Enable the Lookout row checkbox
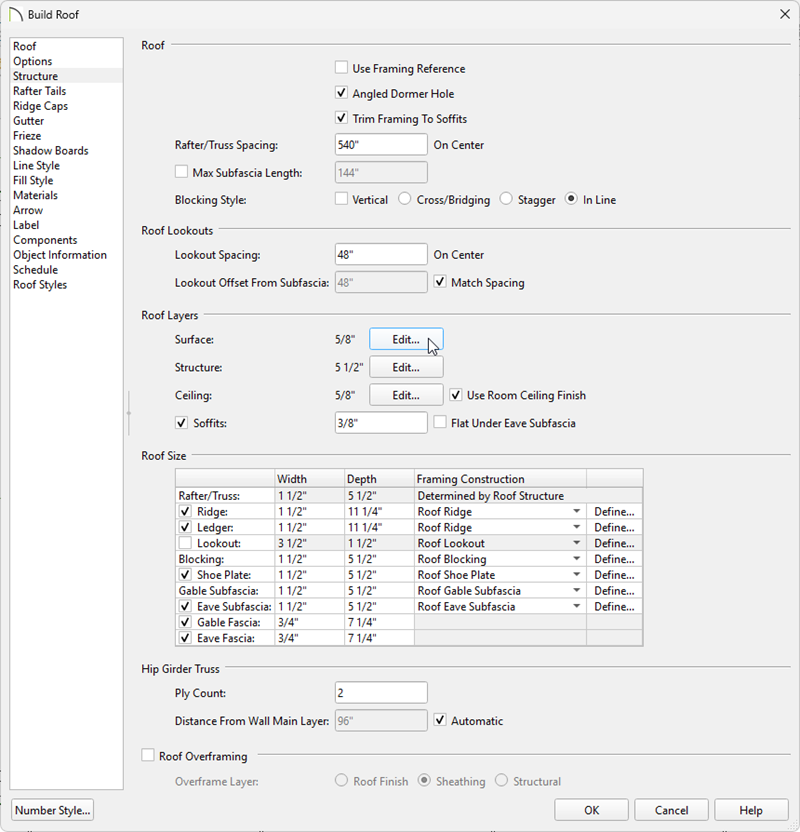This screenshot has width=800, height=832. pyautogui.click(x=185, y=543)
